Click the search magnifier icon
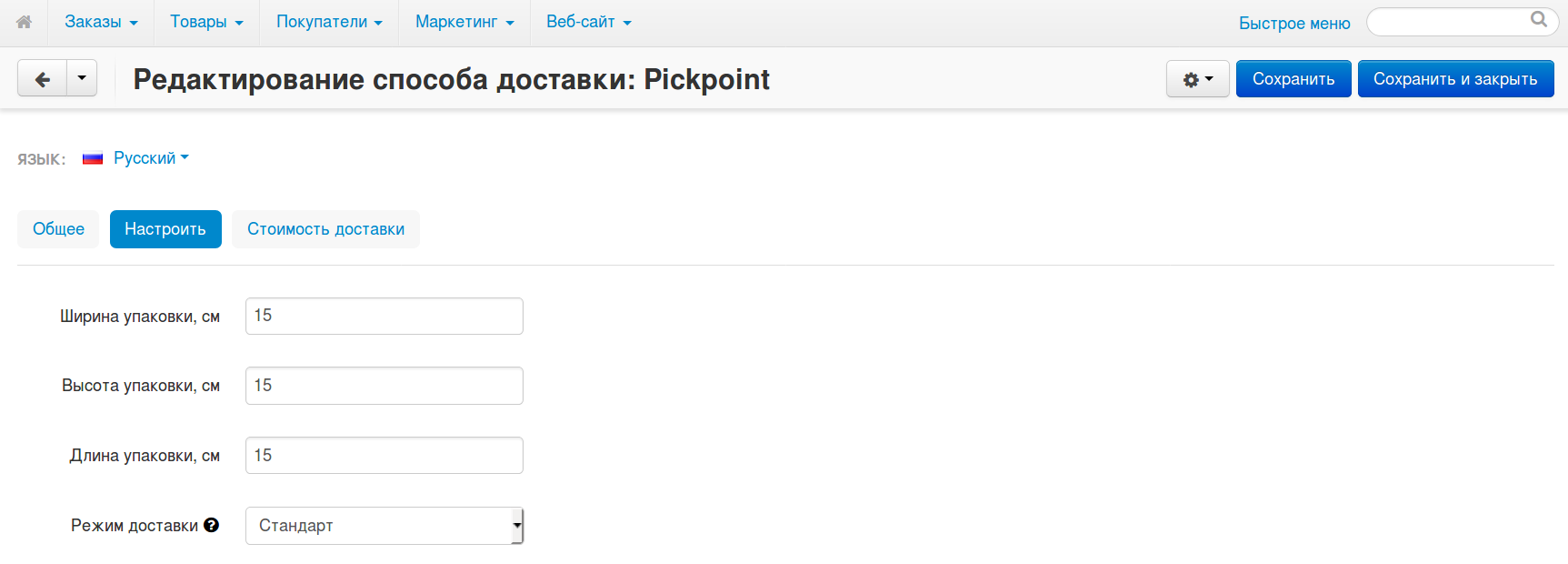This screenshot has height=564, width=1568. point(1538,19)
